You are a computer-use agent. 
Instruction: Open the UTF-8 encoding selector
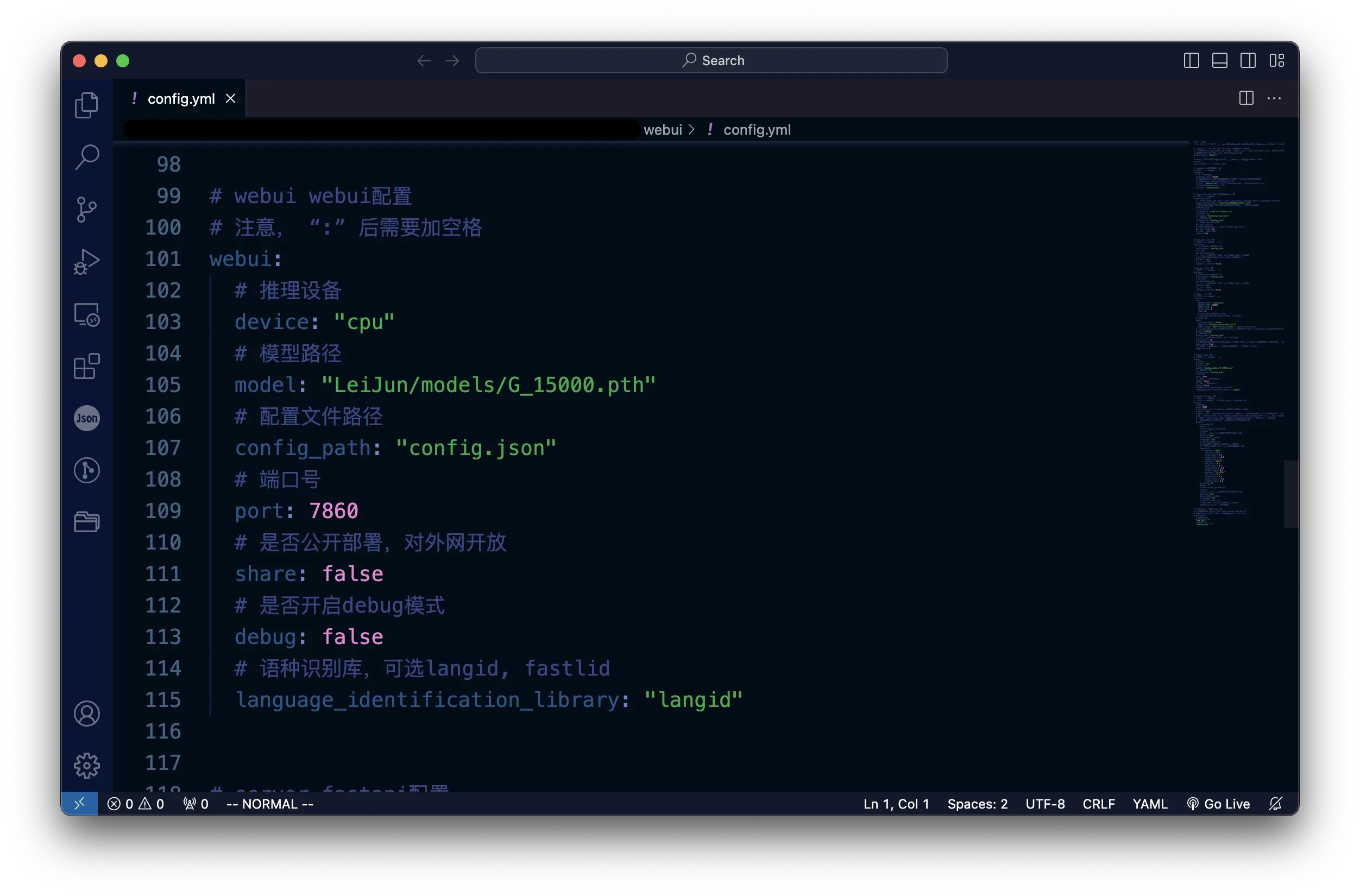[x=1044, y=804]
